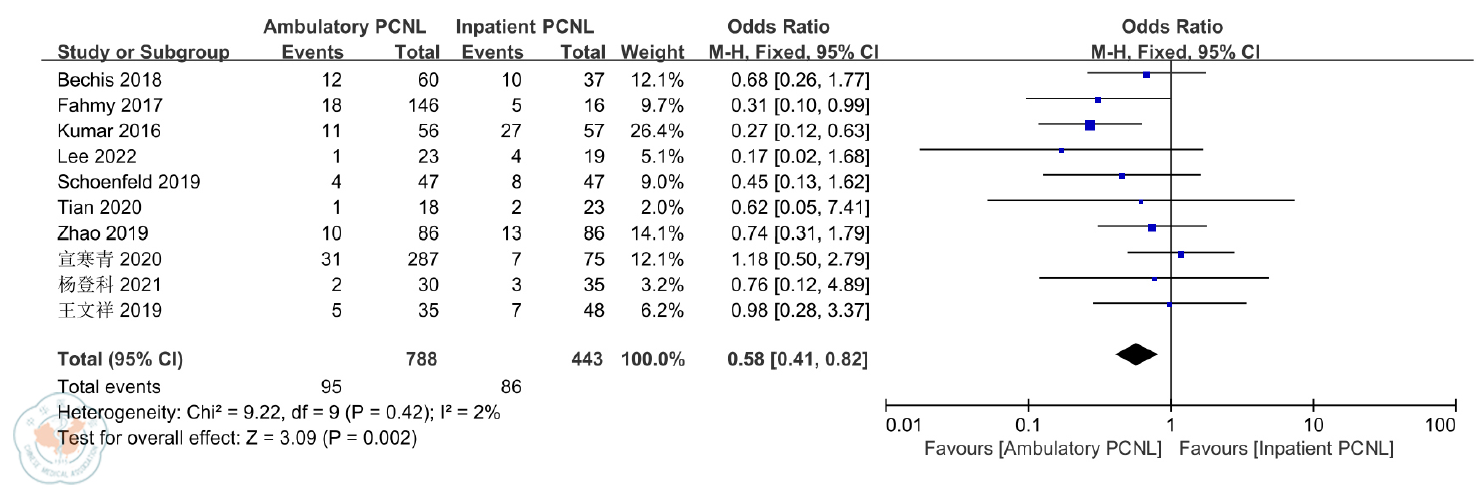Click the Study or Subgroup column header
This screenshot has width=1480, height=496.
[x=143, y=52]
